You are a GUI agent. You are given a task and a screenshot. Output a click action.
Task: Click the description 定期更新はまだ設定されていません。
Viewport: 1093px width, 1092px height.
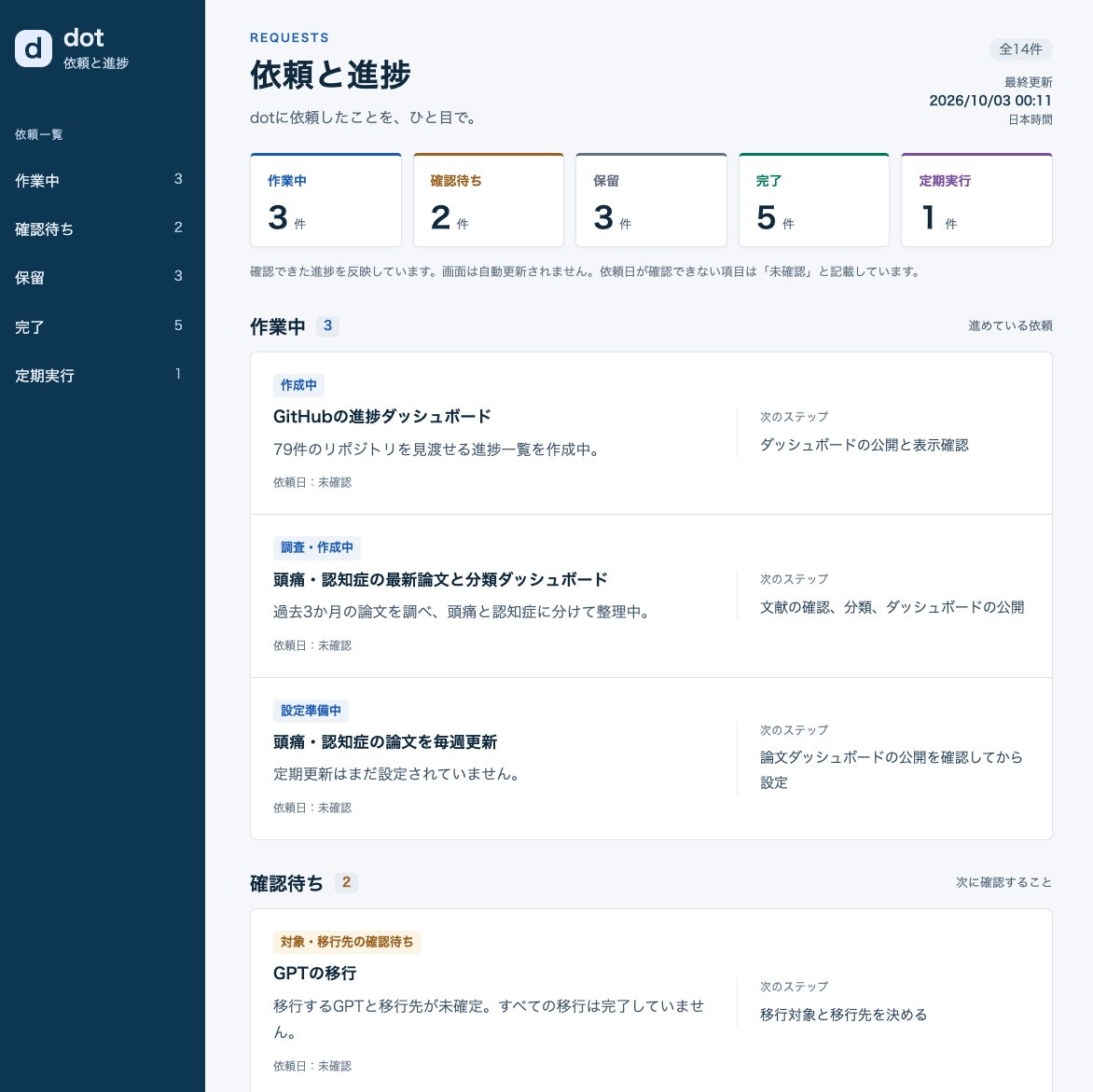[x=396, y=773]
